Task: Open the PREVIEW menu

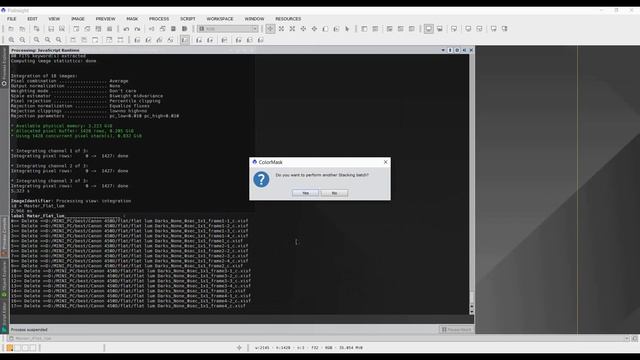Action: point(105,19)
